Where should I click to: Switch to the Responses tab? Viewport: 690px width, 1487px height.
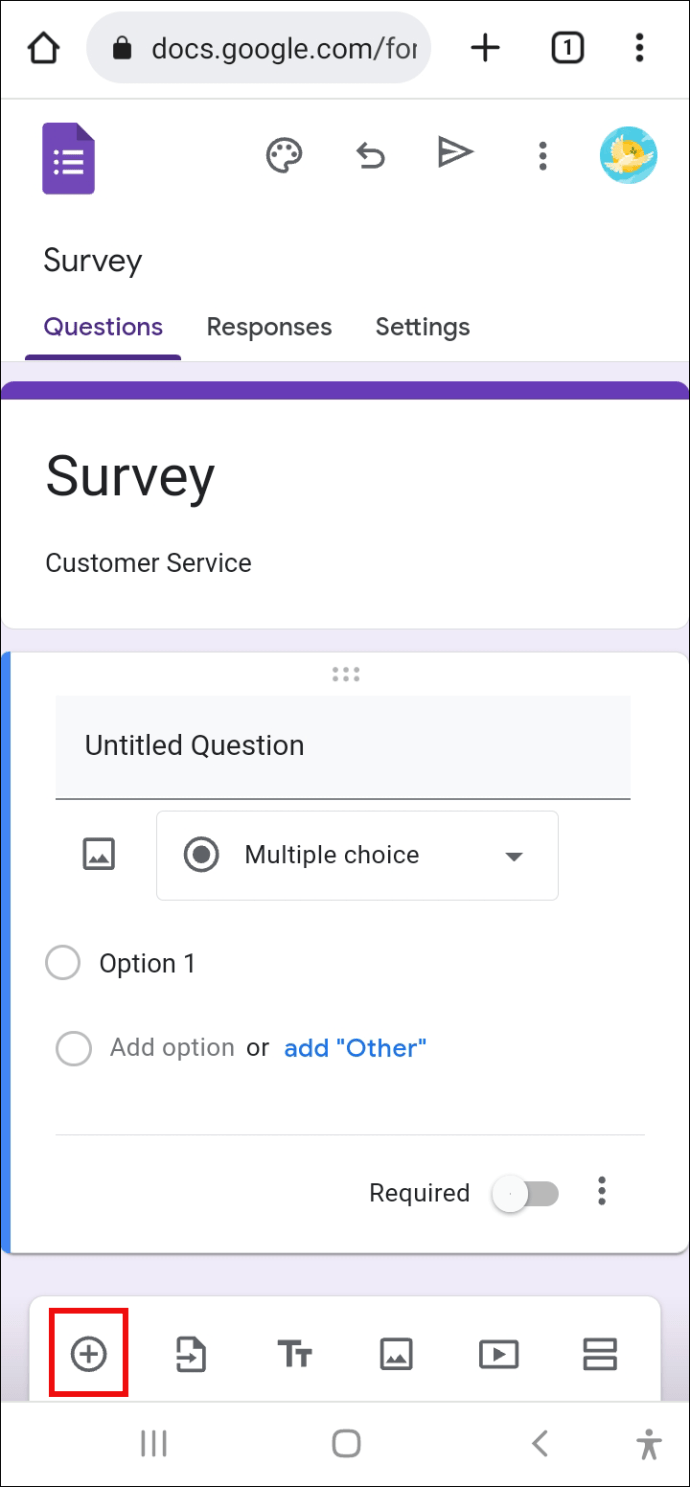tap(269, 327)
